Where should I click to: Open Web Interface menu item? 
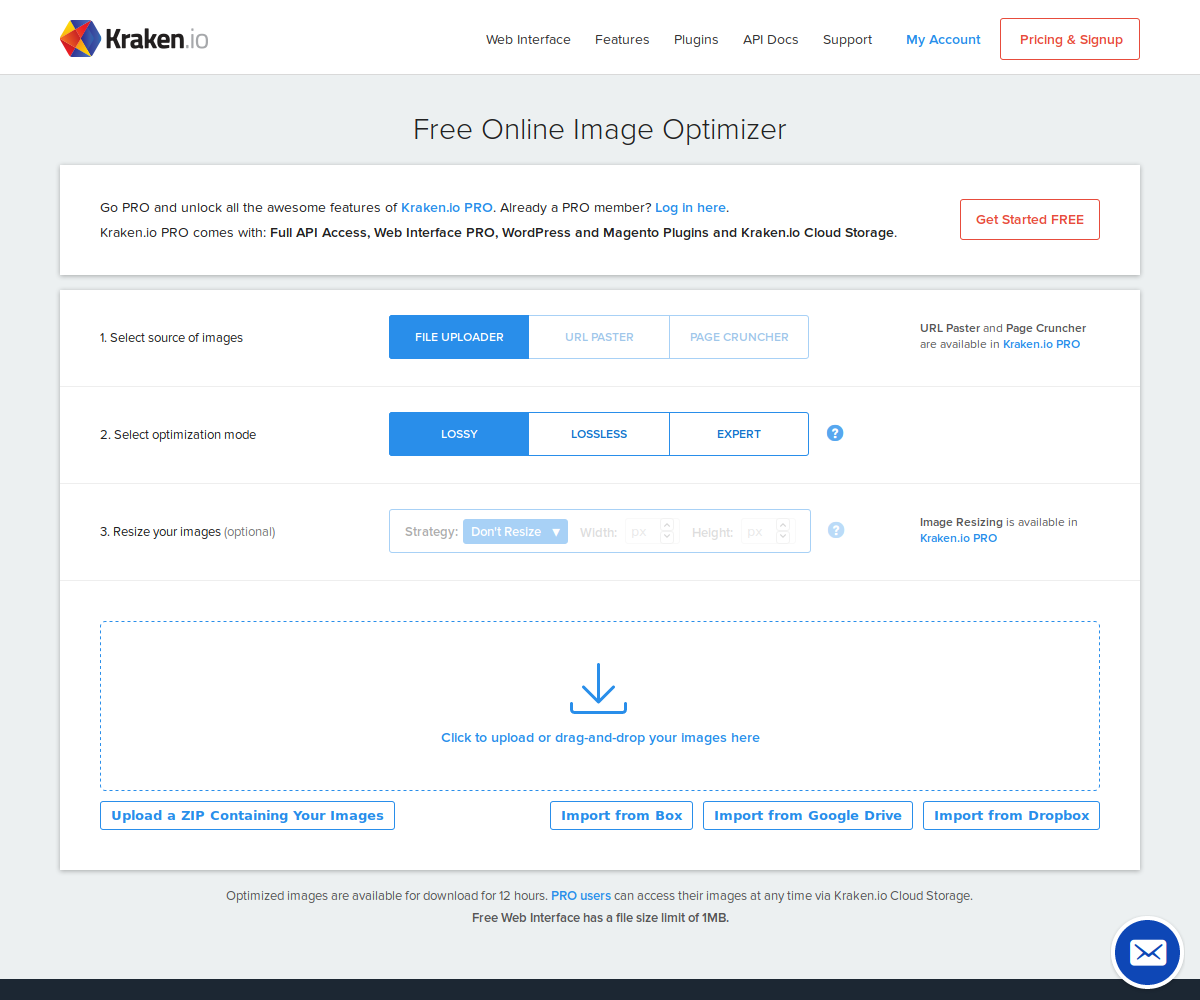pyautogui.click(x=528, y=40)
